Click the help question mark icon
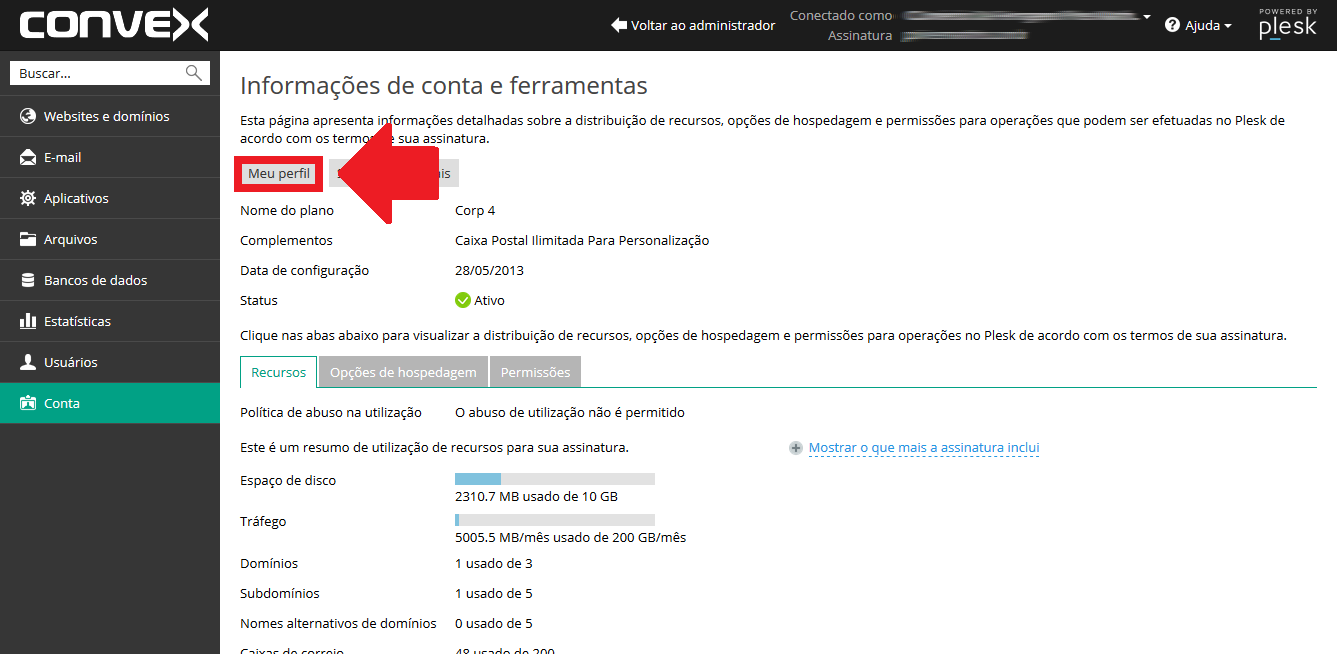Image resolution: width=1337 pixels, height=654 pixels. 1173,25
